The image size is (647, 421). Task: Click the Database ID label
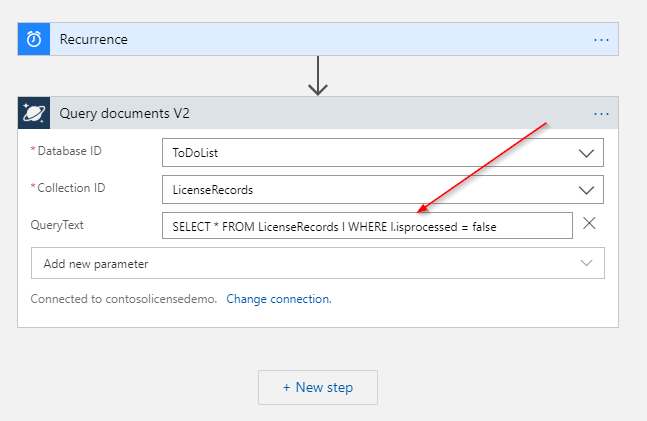click(x=71, y=151)
